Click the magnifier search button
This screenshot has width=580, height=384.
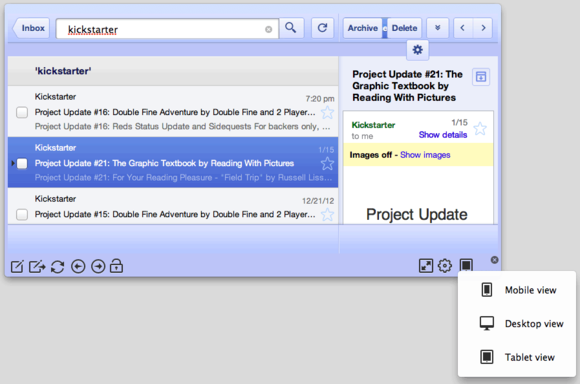pos(291,28)
